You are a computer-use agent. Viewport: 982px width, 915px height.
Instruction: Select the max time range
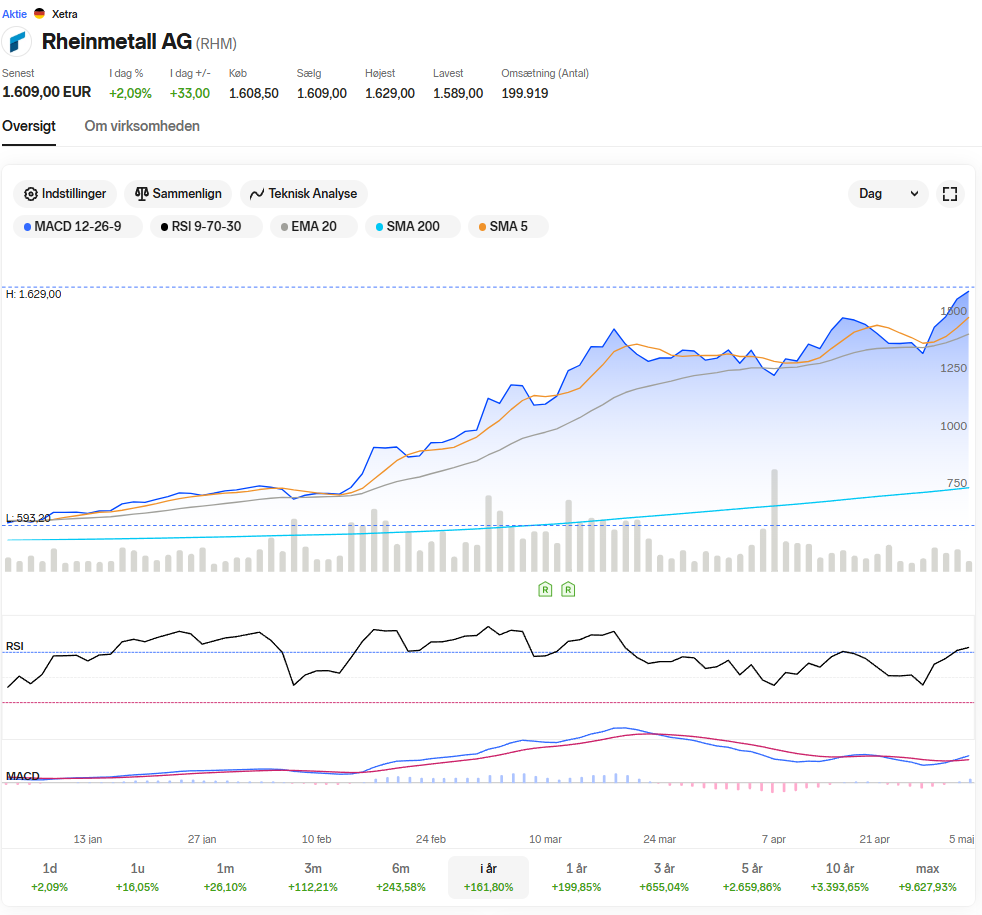point(928,877)
